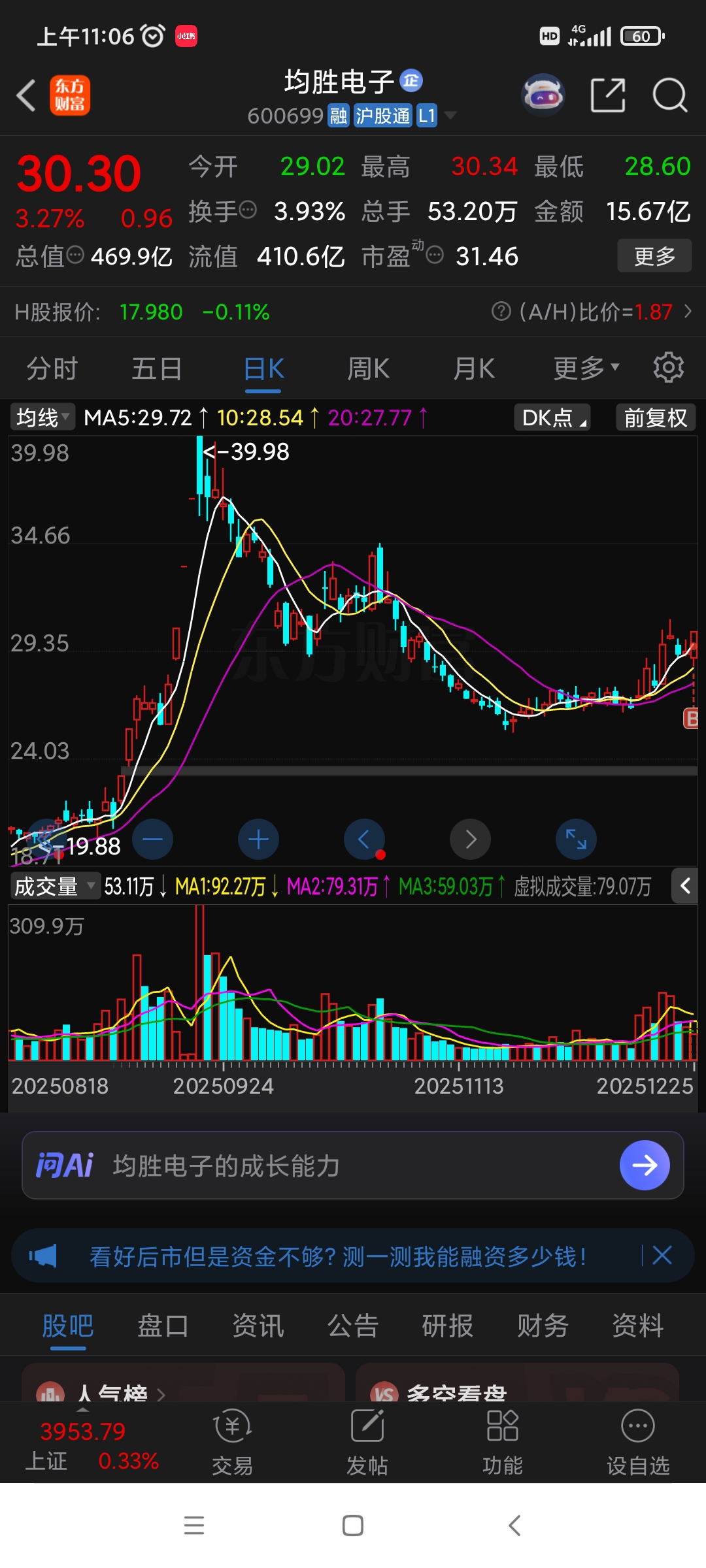Viewport: 706px width, 1568px height.
Task: Open the 成交量 indicator dropdown
Action: [55, 886]
